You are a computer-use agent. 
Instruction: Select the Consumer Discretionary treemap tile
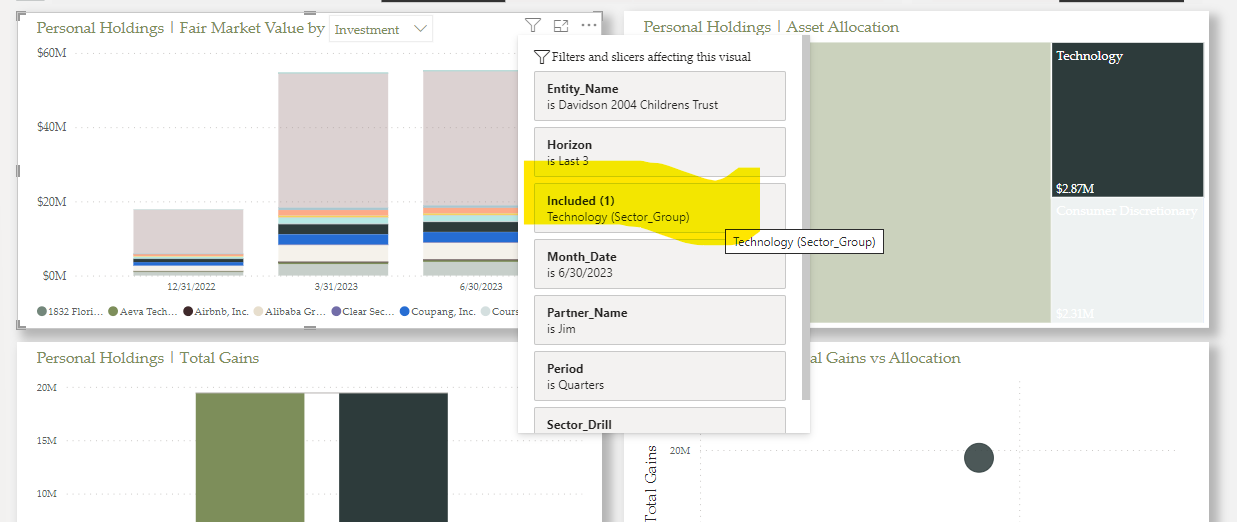pos(1127,260)
